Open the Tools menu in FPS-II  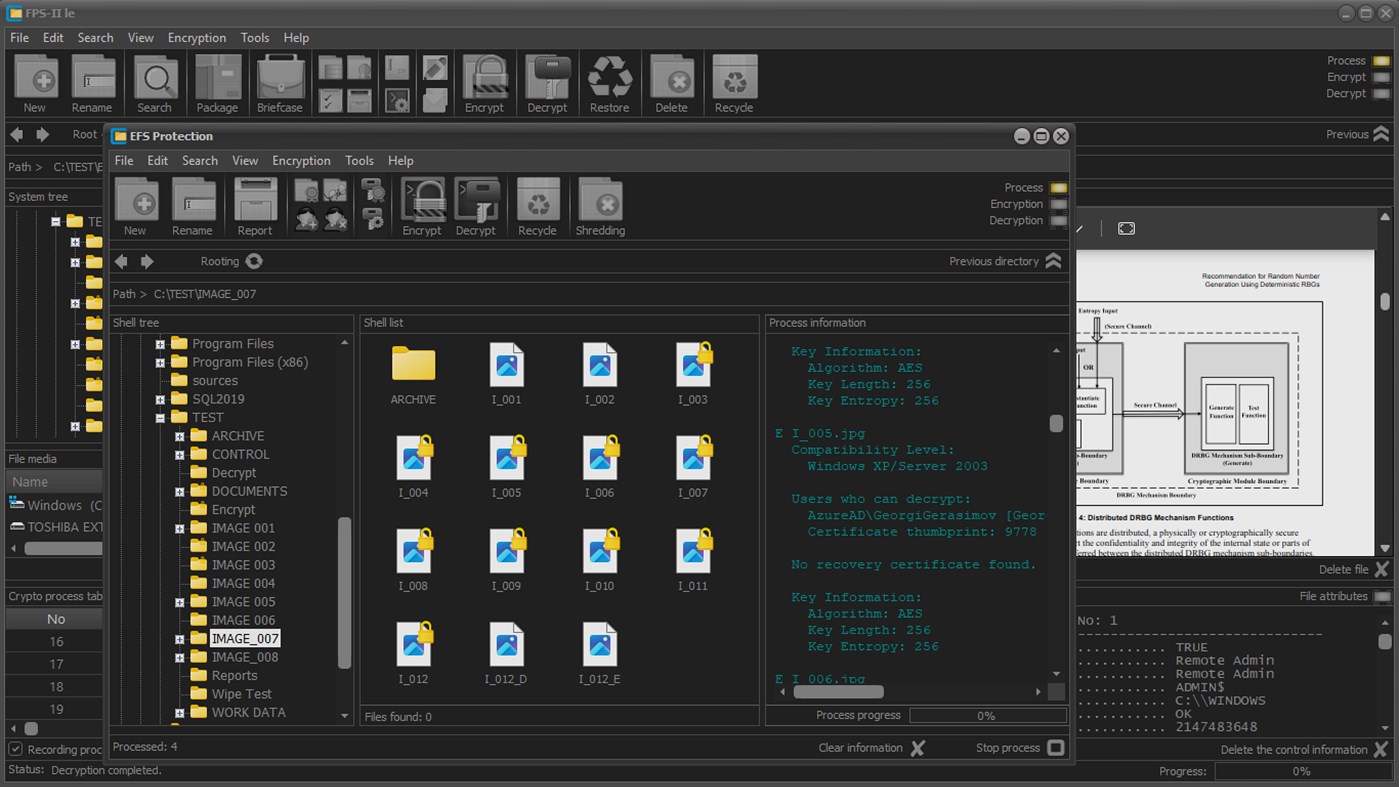254,37
